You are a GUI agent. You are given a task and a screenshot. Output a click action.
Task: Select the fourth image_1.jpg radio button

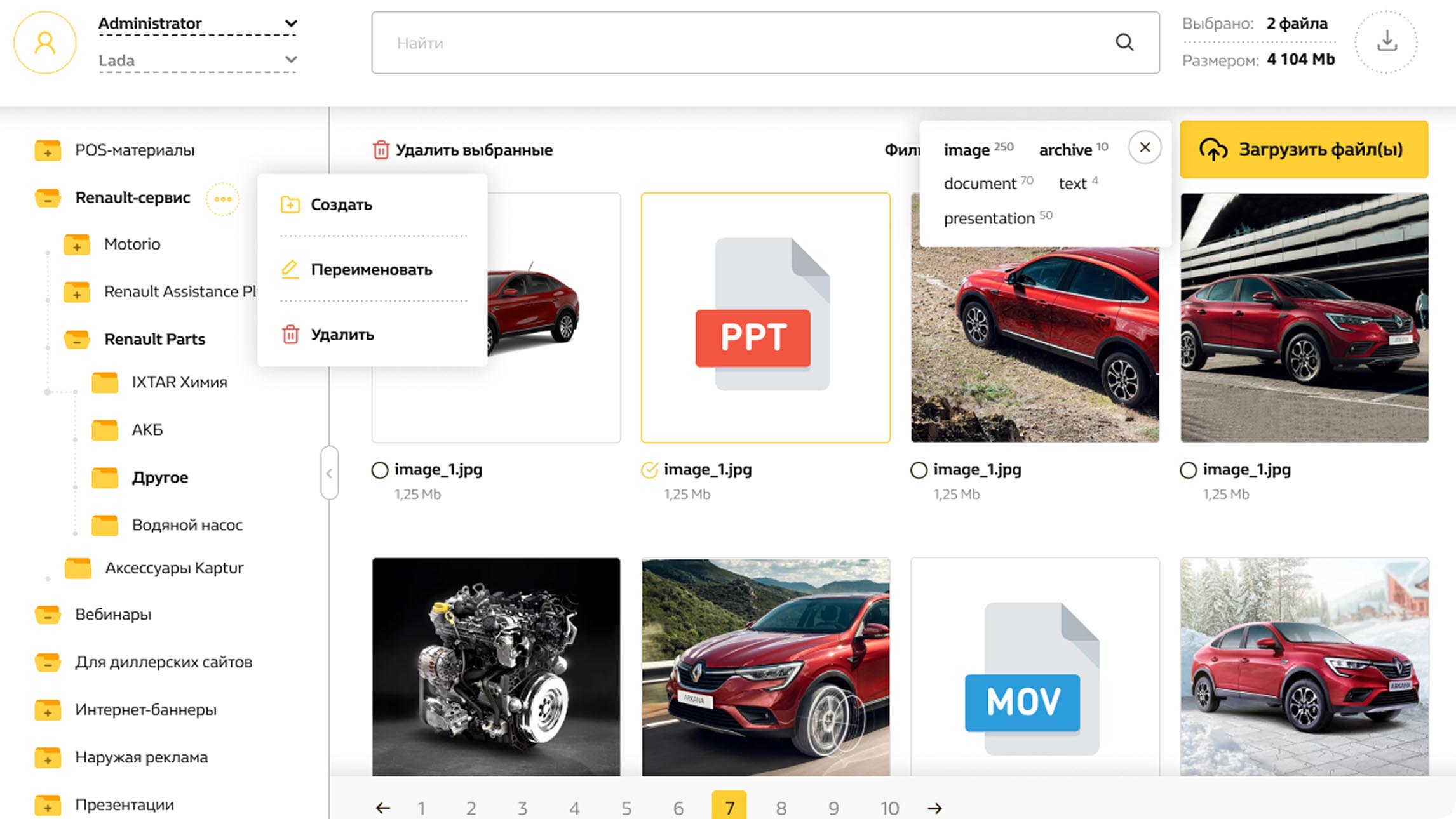(x=1188, y=470)
